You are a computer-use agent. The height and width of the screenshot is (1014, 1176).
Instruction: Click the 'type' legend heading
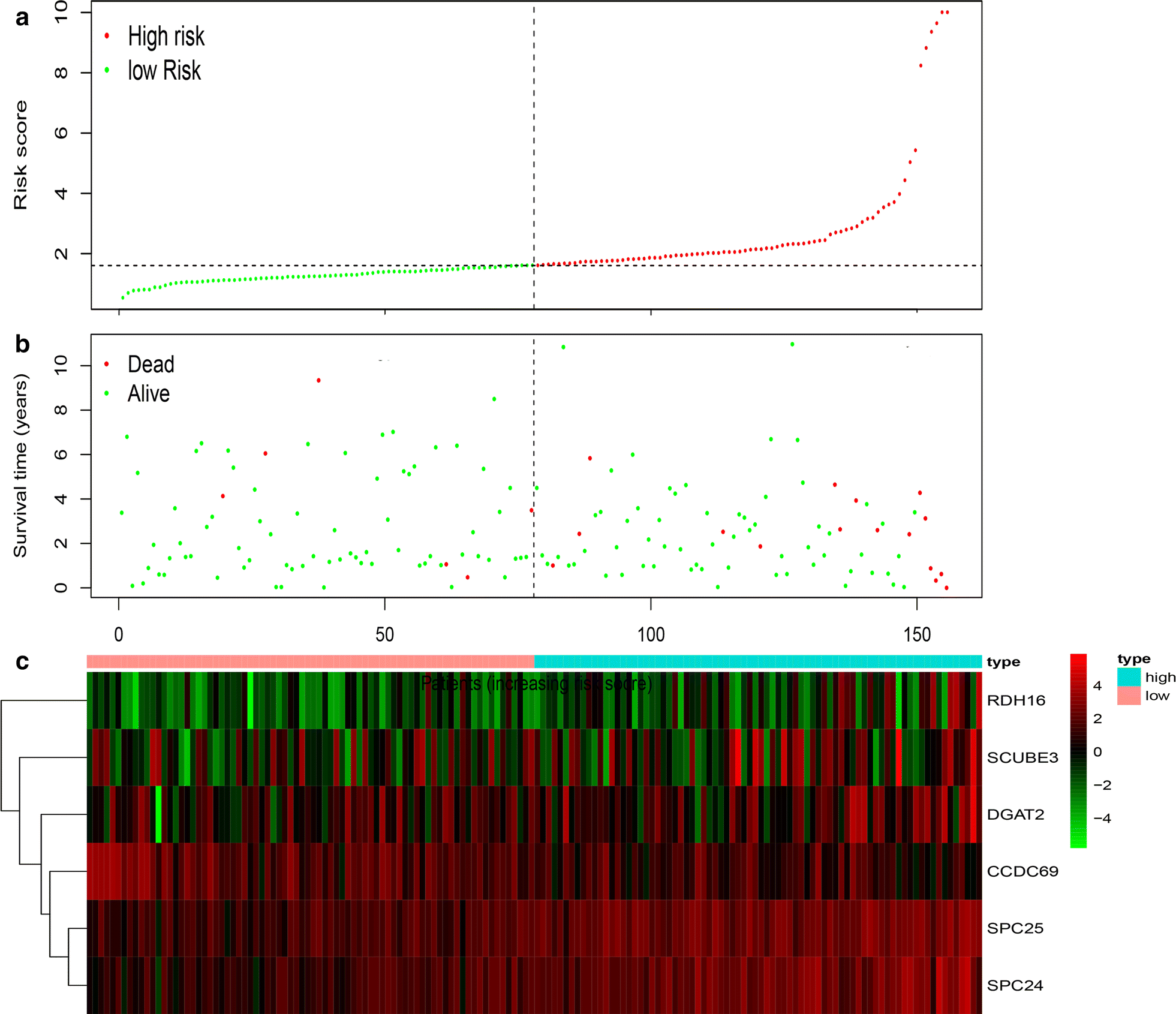tap(1134, 659)
